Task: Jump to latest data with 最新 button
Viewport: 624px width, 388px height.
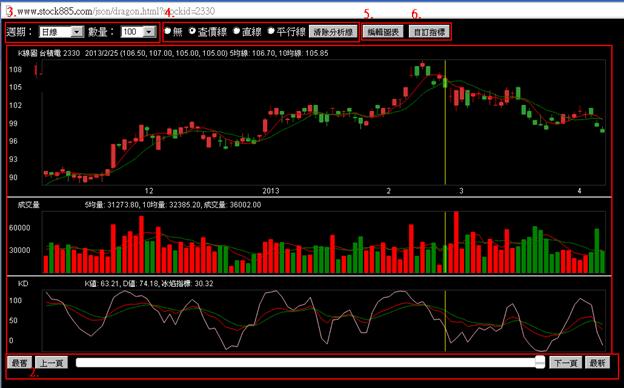Action: [x=597, y=363]
